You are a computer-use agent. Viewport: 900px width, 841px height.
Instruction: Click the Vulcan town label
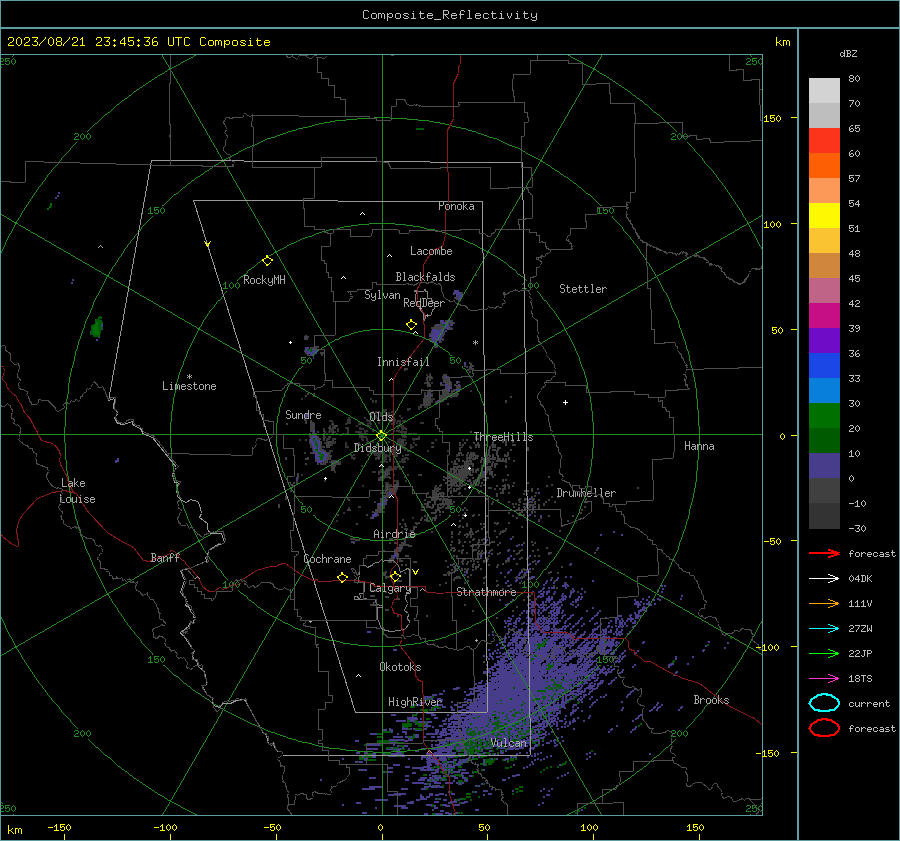pos(509,743)
